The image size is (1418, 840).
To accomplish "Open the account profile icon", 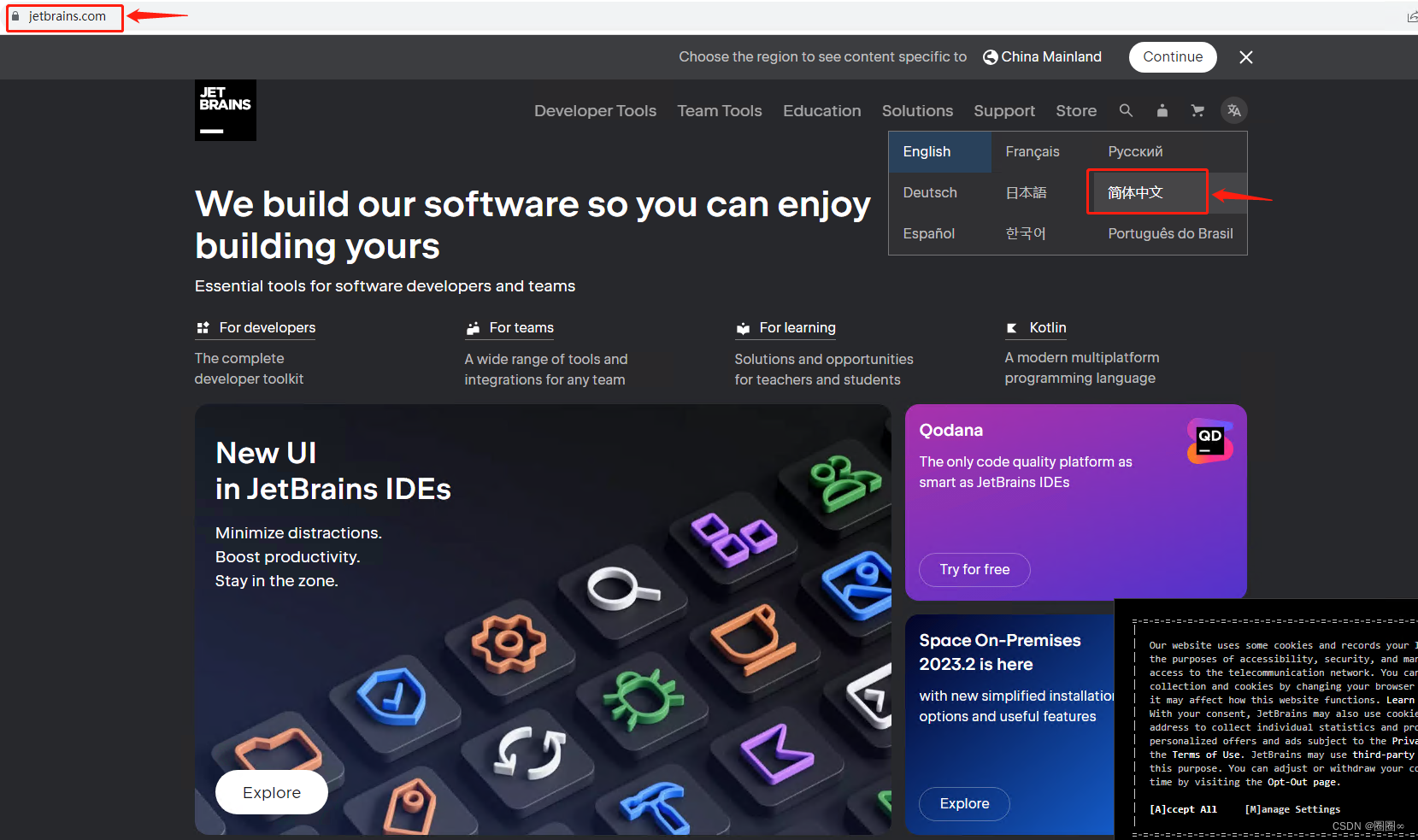I will (1162, 110).
